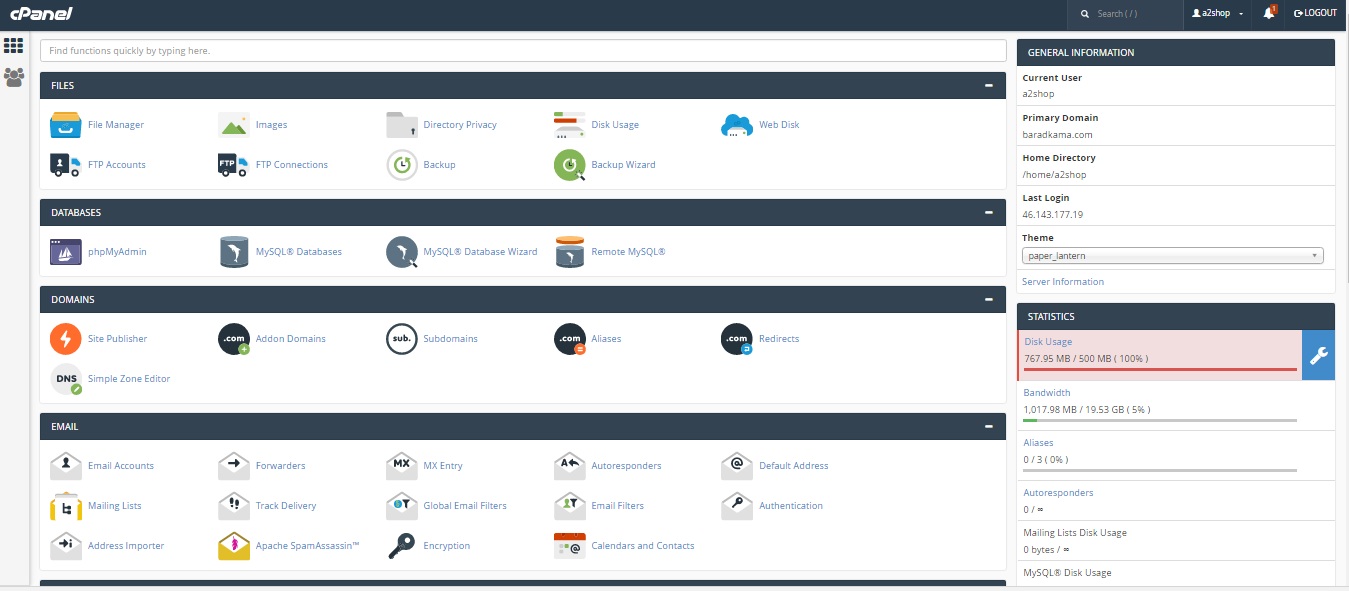Screen dimensions: 1349x591
Task: Open the Backup icon
Action: pyautogui.click(x=402, y=165)
